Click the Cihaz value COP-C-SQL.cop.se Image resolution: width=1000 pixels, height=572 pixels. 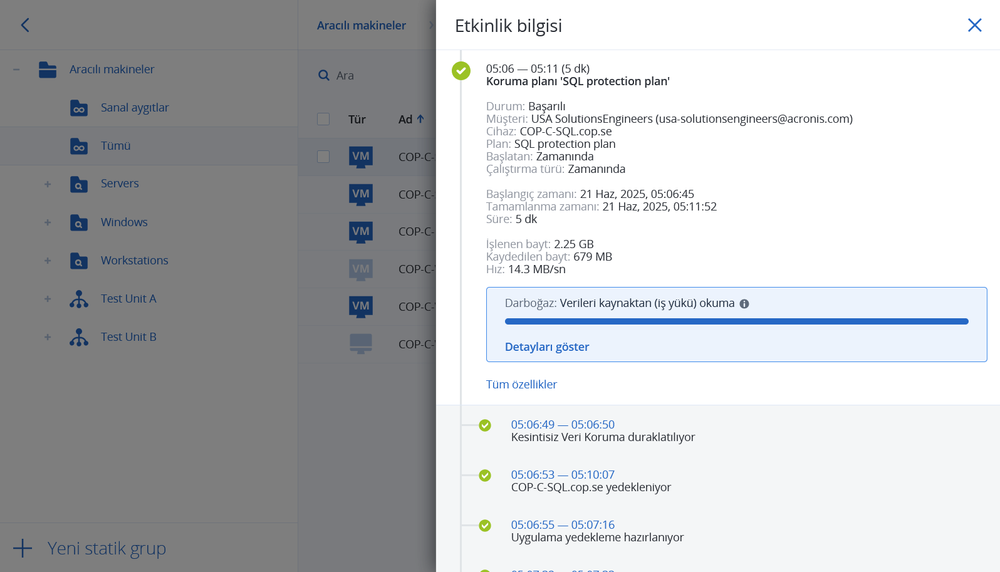[x=565, y=131]
